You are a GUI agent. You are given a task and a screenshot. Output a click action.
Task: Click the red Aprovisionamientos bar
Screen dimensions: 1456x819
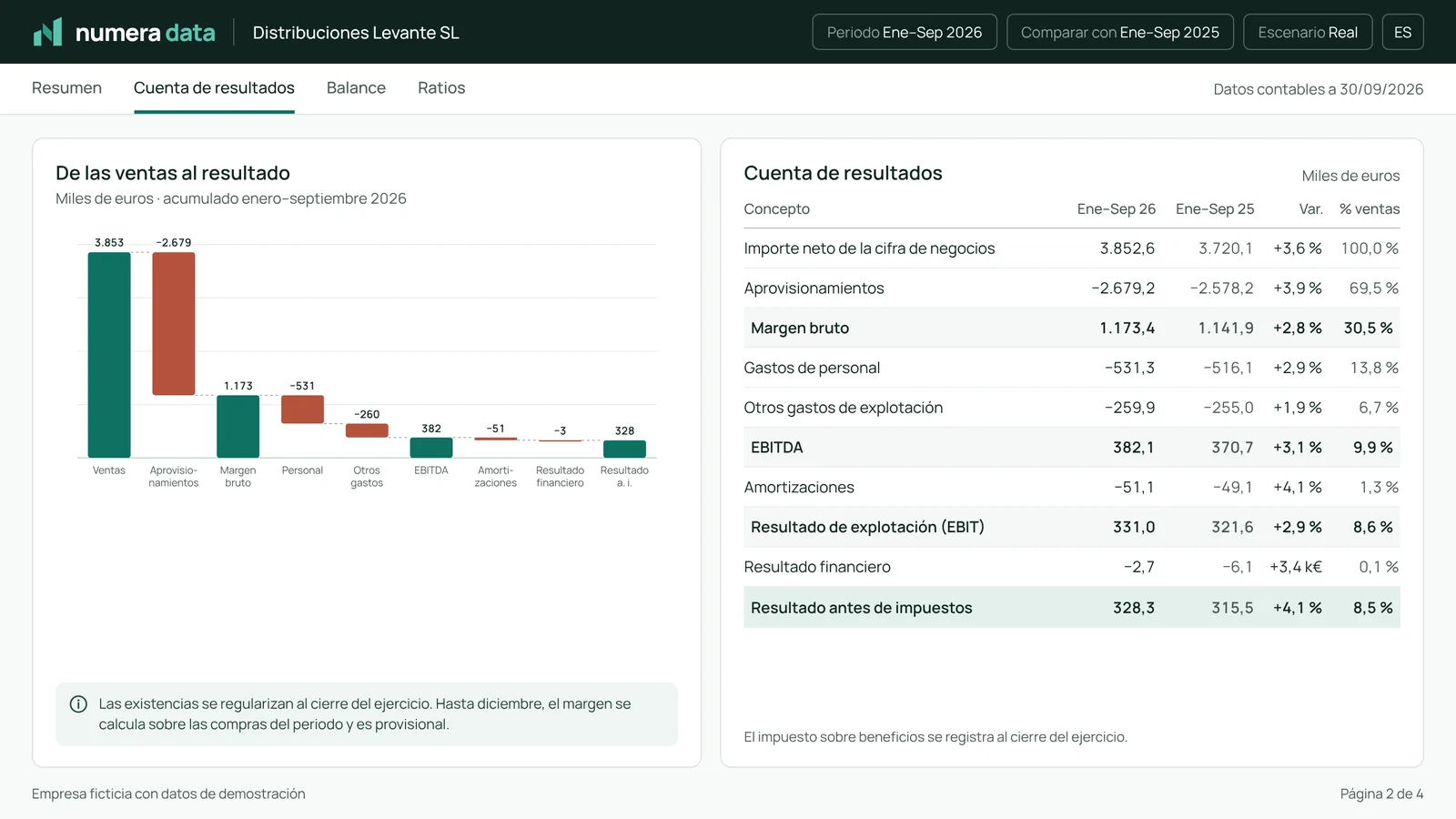174,324
